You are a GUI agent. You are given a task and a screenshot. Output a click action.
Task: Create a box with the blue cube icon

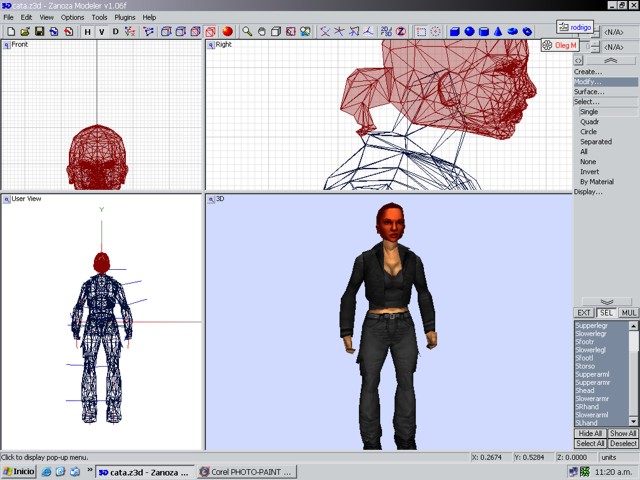455,31
